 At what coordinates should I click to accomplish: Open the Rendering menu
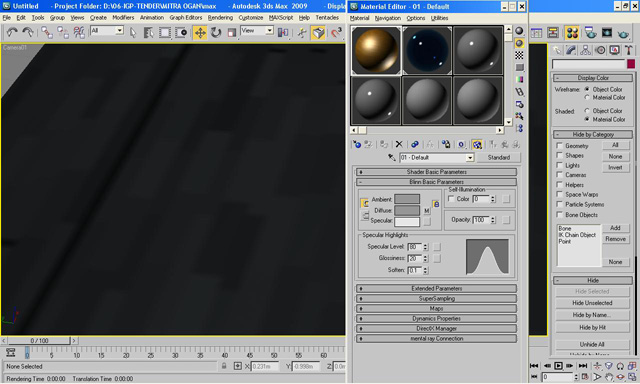pyautogui.click(x=220, y=18)
